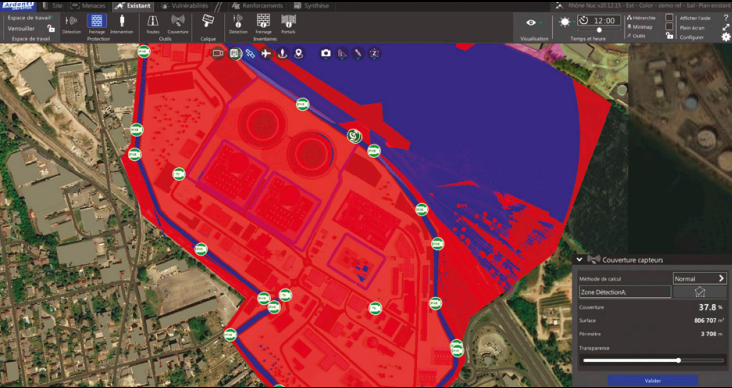Click the Ardanti logo

(x=18, y=6)
